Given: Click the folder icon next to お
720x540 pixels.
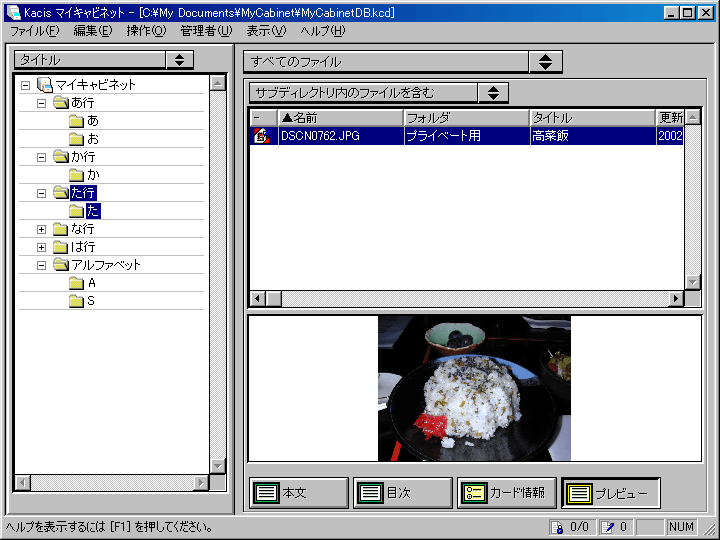Looking at the screenshot, I should point(76,139).
